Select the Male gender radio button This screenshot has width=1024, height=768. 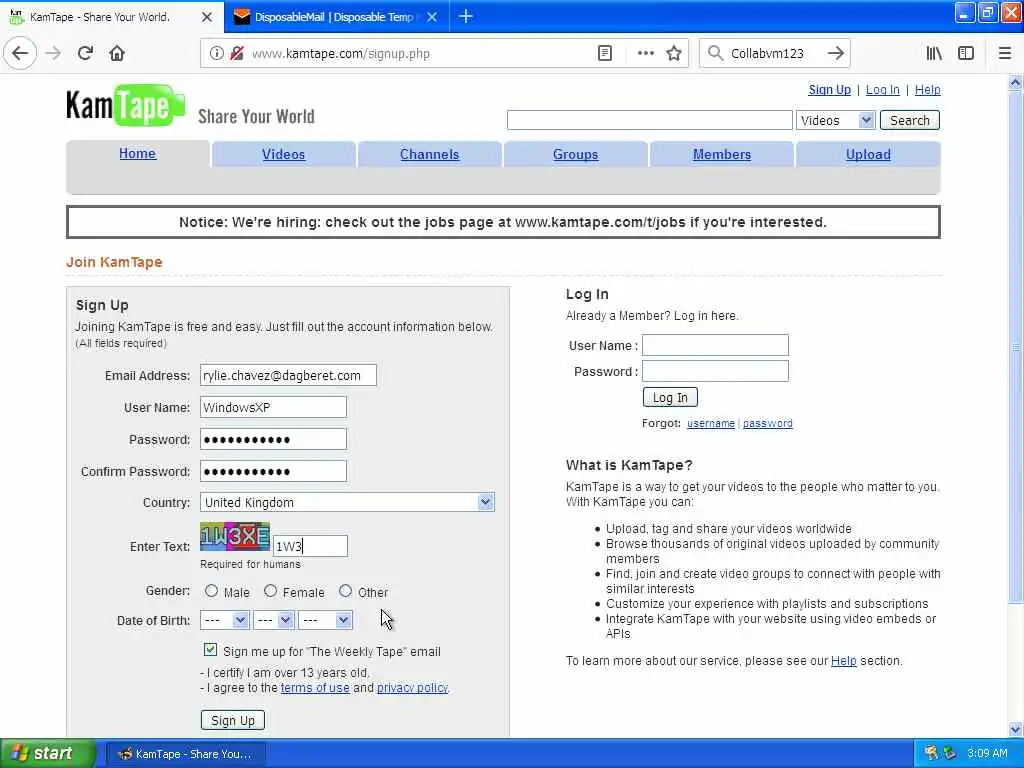211,591
